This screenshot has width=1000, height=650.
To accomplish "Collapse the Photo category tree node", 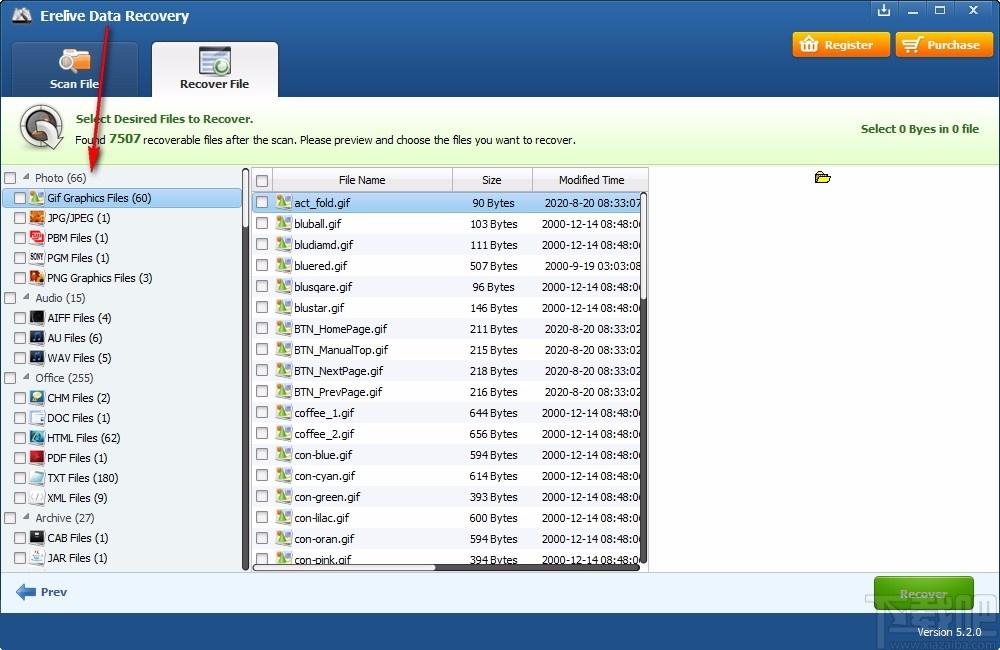I will (x=26, y=176).
